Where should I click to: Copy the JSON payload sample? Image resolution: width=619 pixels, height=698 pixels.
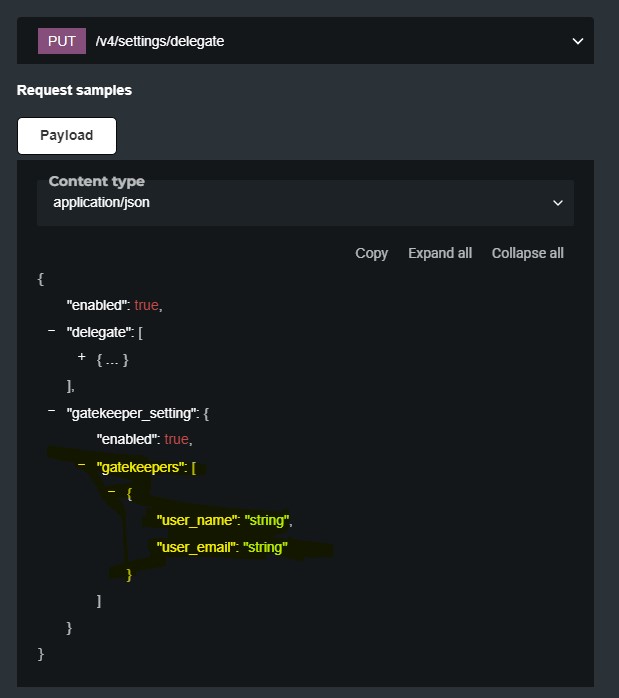coord(371,253)
